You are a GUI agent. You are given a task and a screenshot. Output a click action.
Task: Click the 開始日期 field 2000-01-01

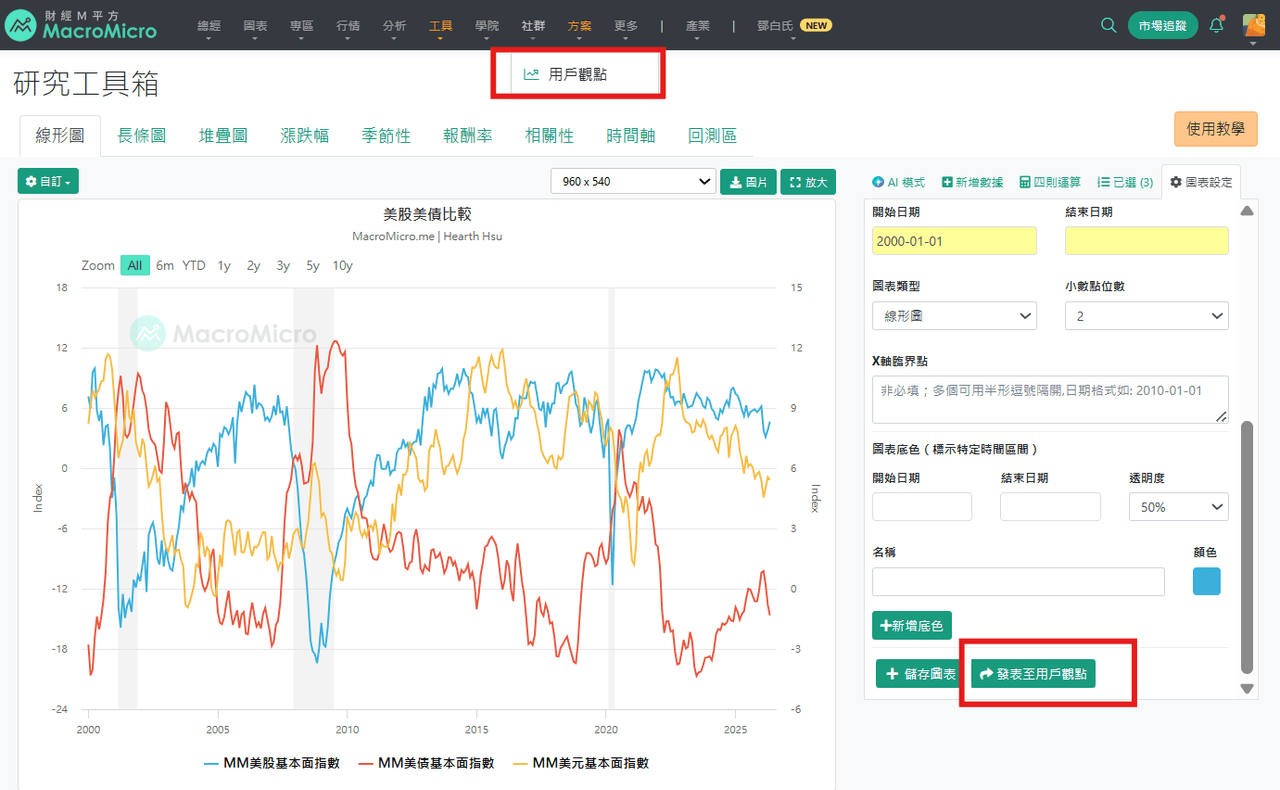pyautogui.click(x=954, y=241)
